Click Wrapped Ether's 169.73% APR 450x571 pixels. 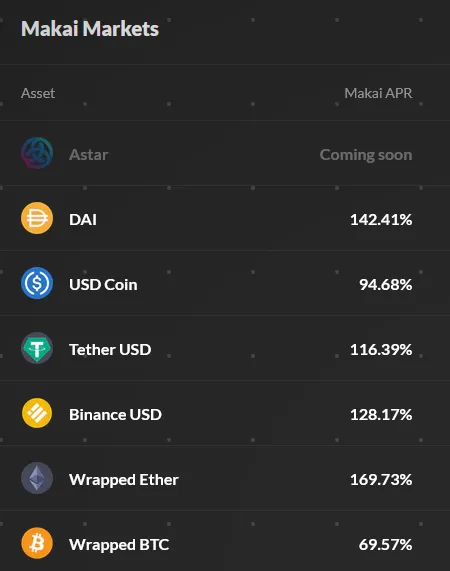[381, 480]
